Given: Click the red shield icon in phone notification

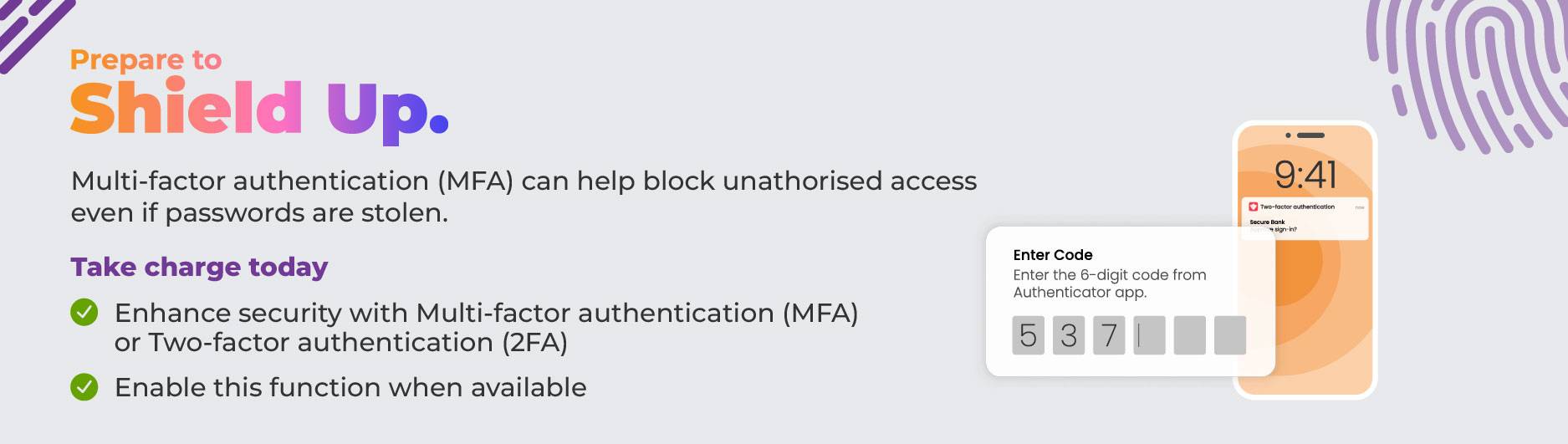Looking at the screenshot, I should 1254,207.
